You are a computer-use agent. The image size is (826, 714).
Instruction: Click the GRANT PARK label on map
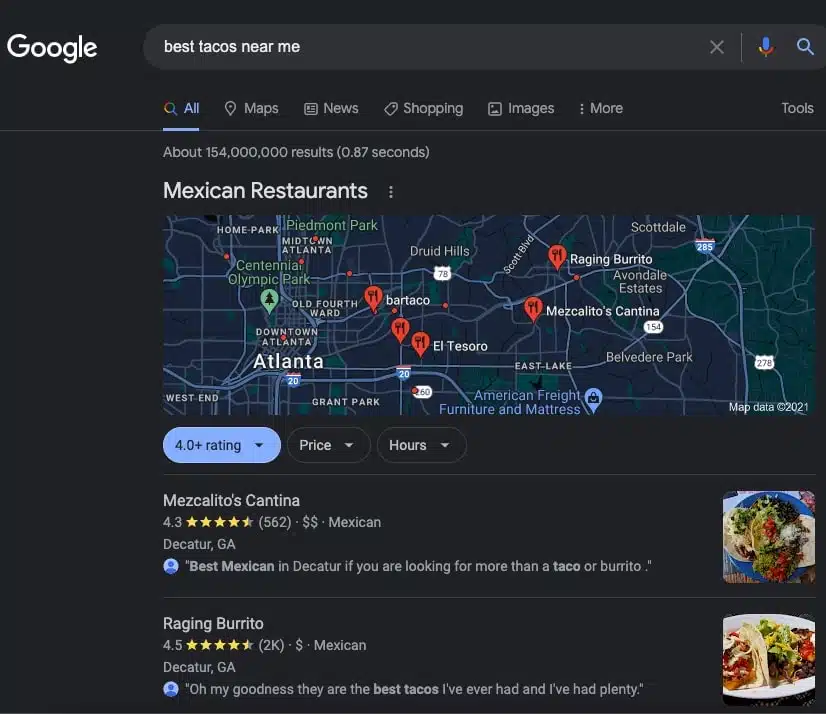click(346, 402)
